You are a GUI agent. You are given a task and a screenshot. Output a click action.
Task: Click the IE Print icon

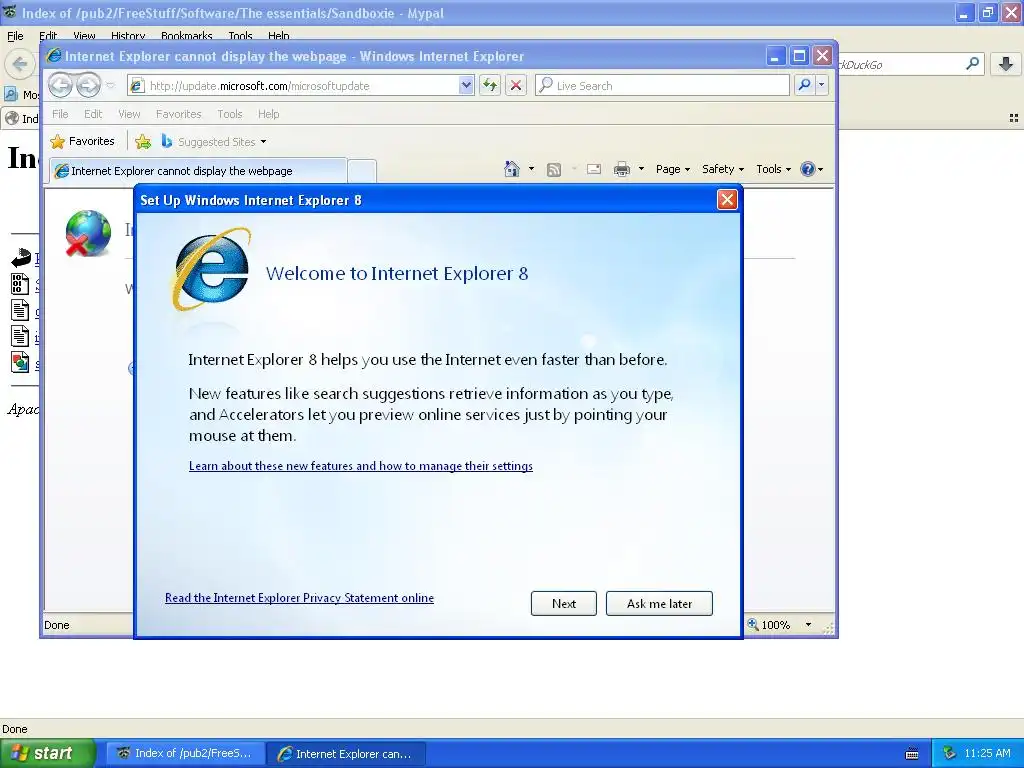click(x=622, y=170)
